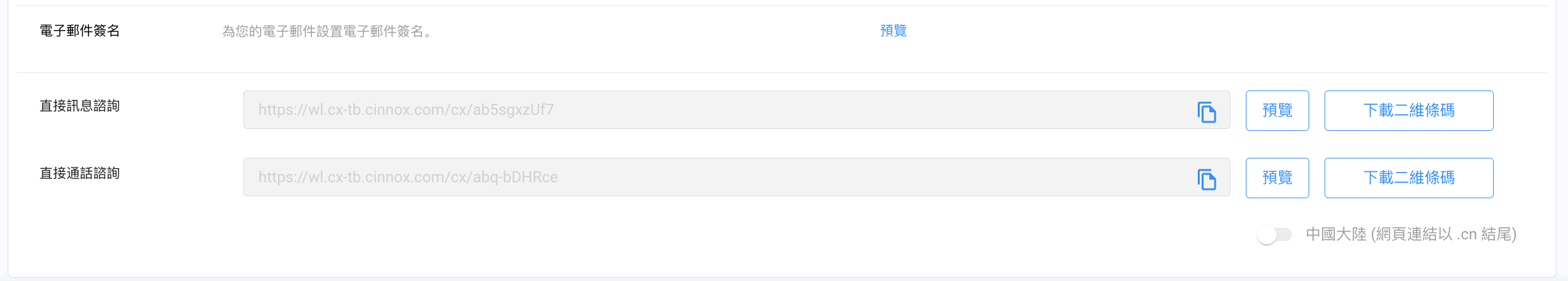Click copy icon beside the ab5sgxzUf7 URL

point(1207,112)
